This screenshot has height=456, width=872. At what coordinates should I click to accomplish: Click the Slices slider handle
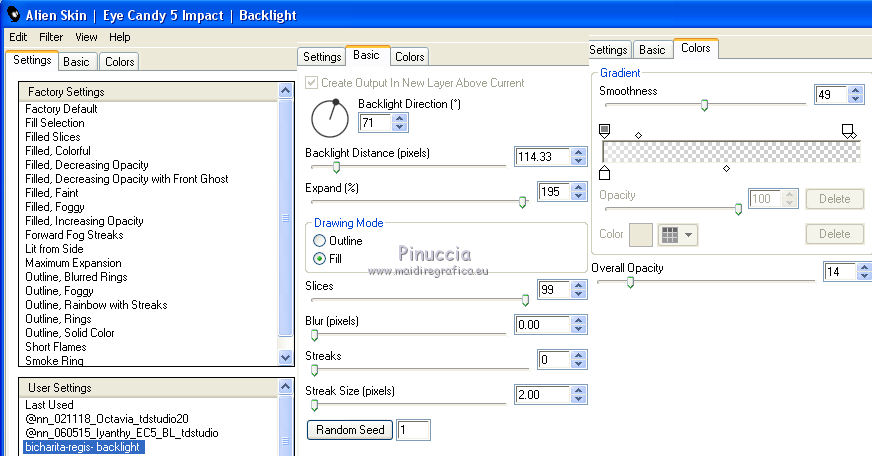pyautogui.click(x=525, y=300)
